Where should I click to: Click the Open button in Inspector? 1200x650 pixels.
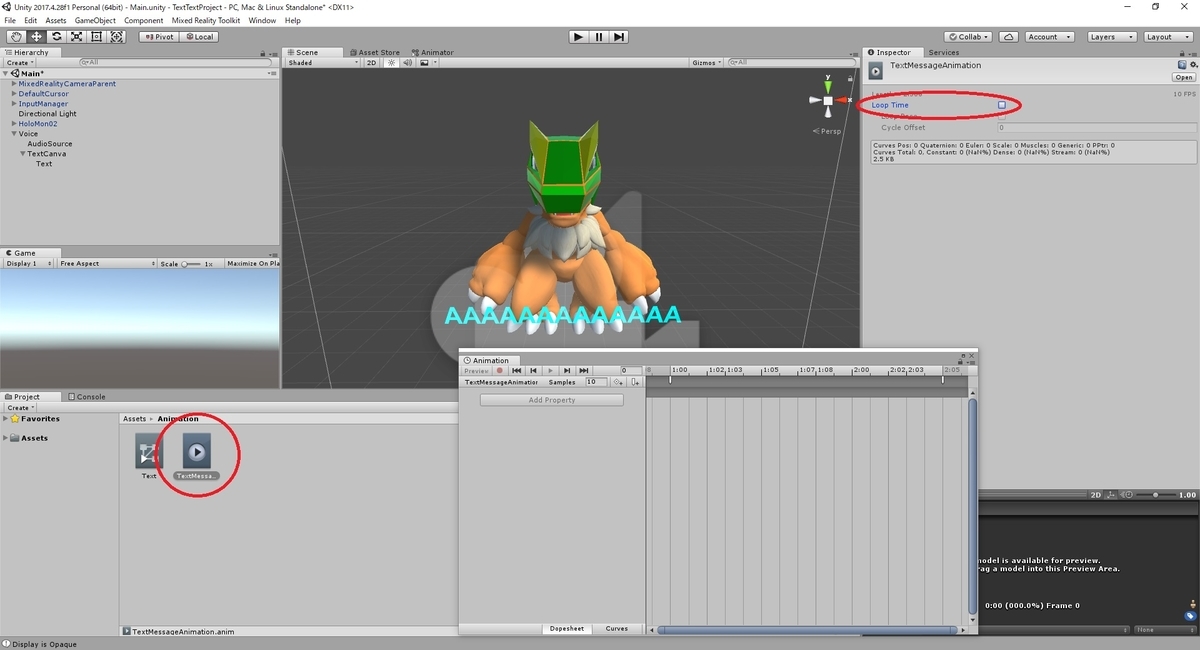click(1184, 77)
